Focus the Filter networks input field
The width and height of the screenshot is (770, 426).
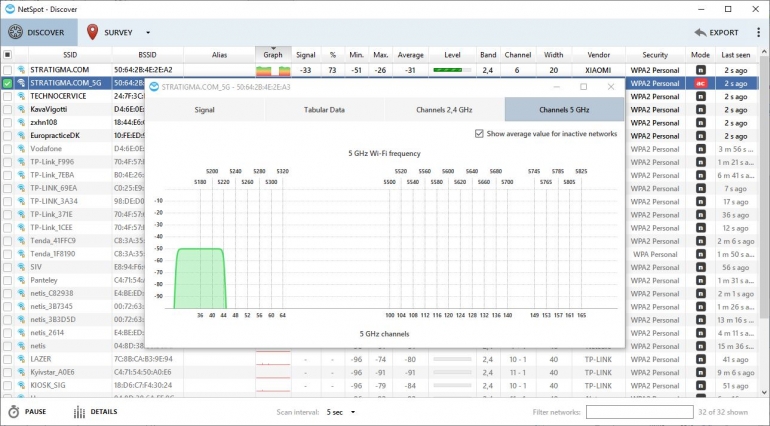point(639,412)
